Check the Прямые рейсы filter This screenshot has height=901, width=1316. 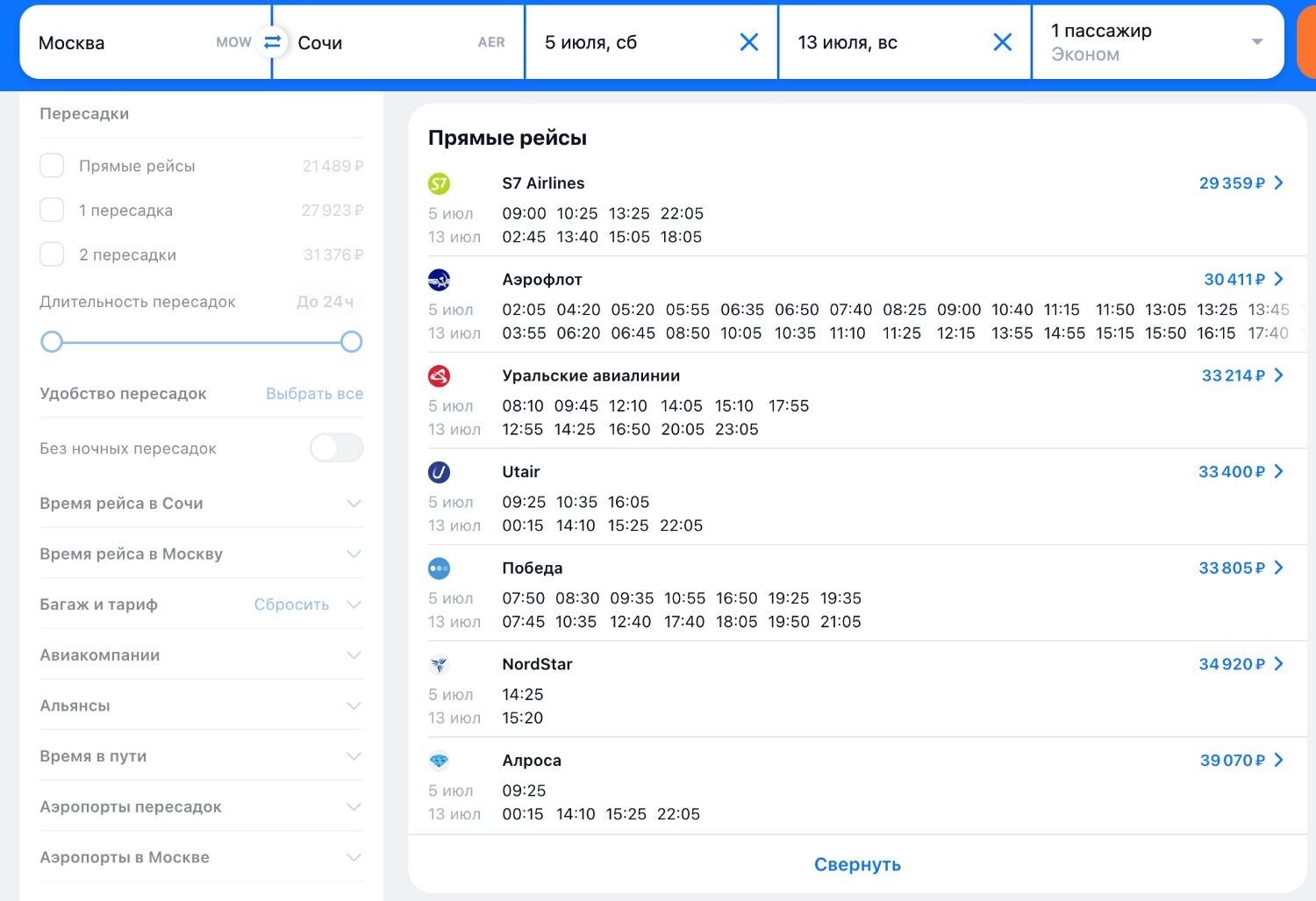52,165
